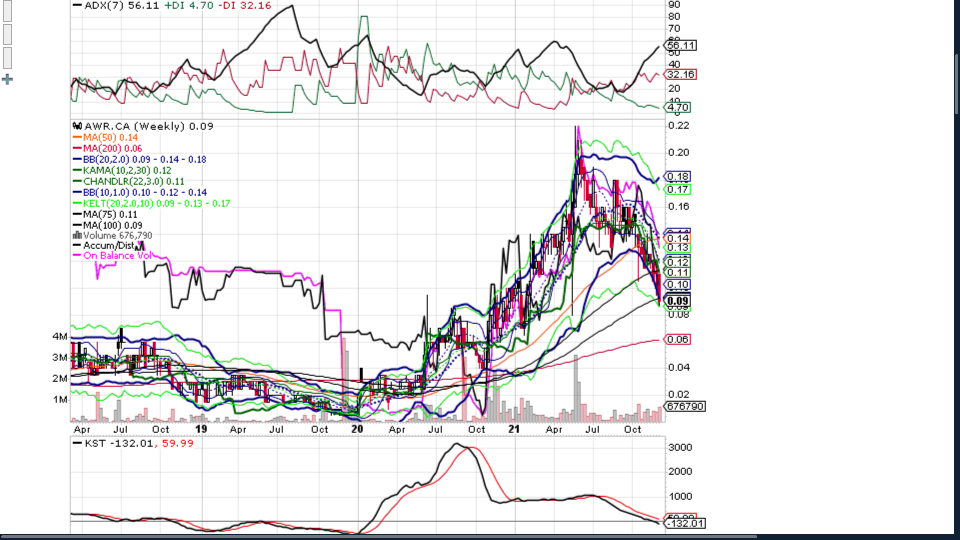960x540 pixels.
Task: Click the 0.22 price axis label
Action: [677, 126]
